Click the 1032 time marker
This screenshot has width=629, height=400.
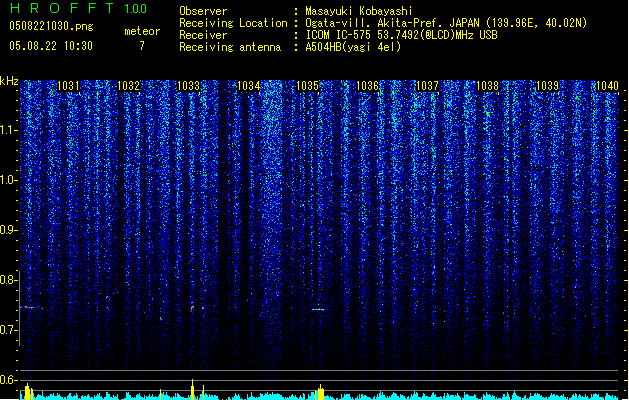click(128, 85)
